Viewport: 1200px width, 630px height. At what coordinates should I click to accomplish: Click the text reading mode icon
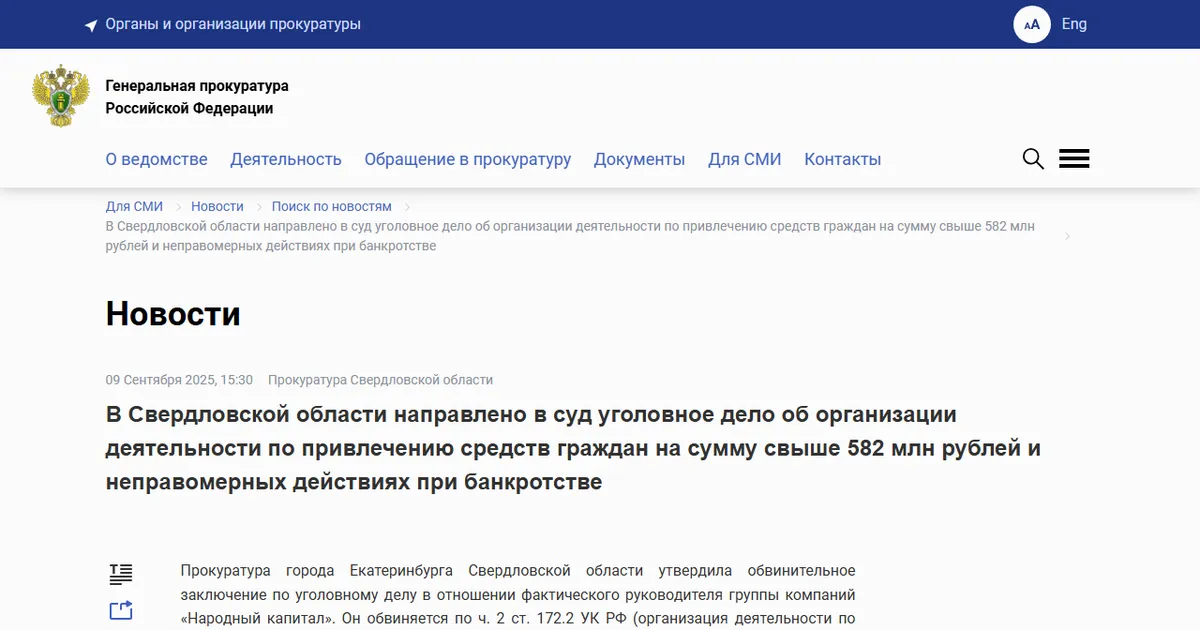pyautogui.click(x=121, y=573)
